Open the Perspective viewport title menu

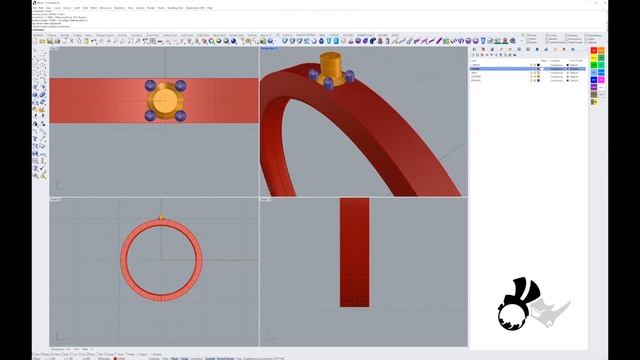(x=269, y=49)
